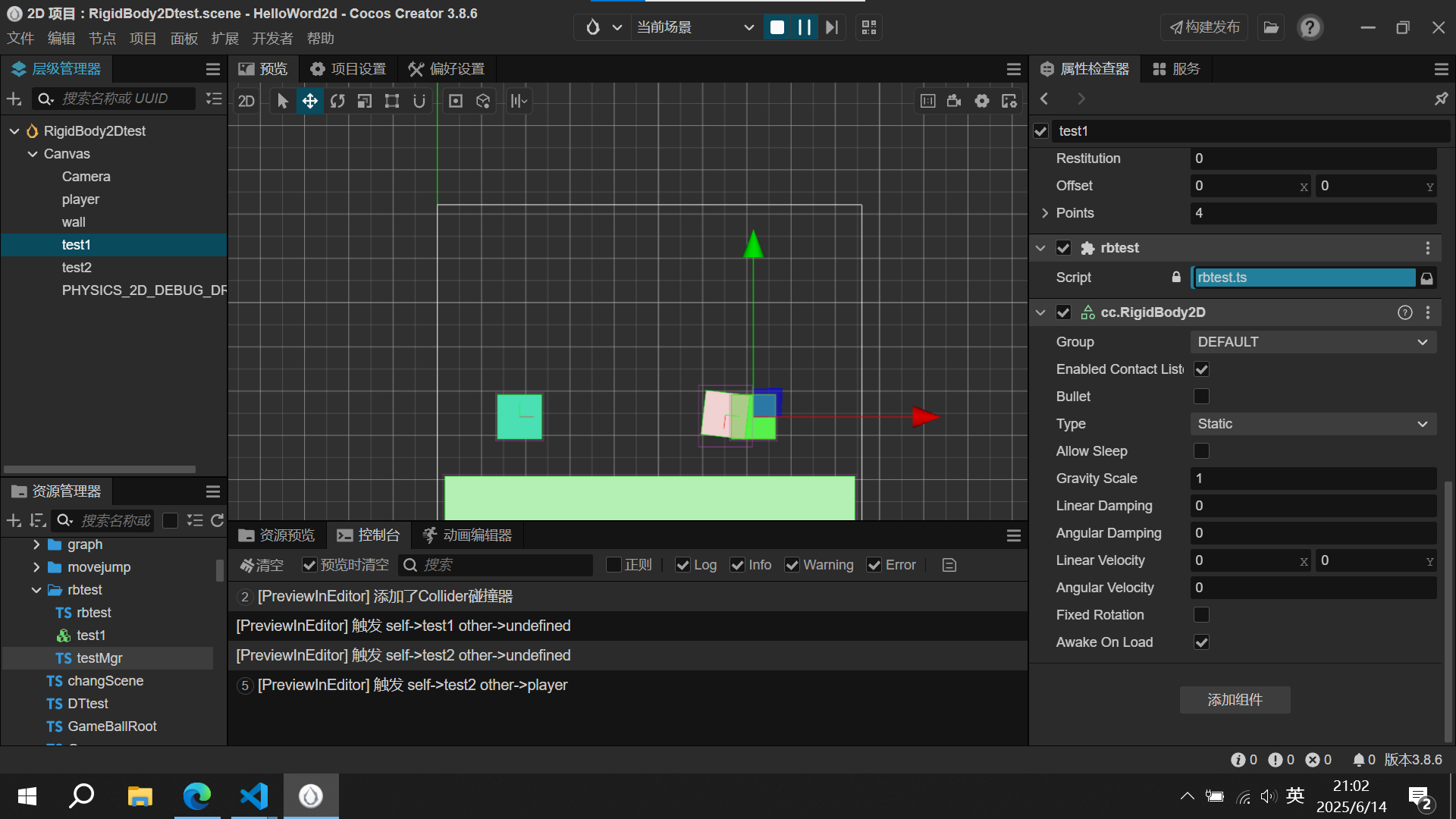Click the 构建发布 button
The height and width of the screenshot is (819, 1456).
(x=1204, y=27)
